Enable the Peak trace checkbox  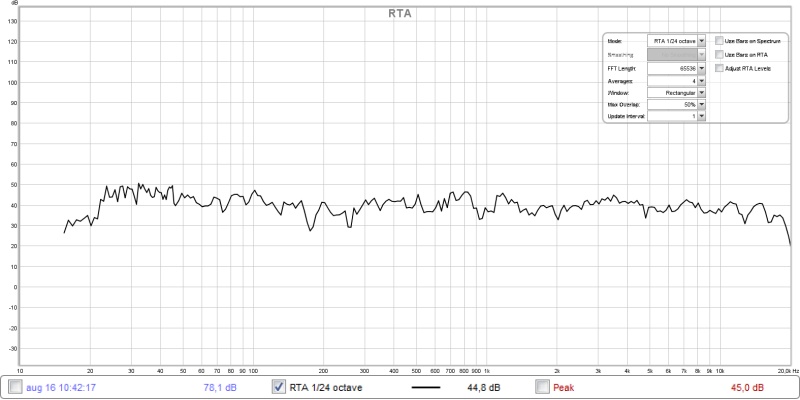[x=542, y=387]
